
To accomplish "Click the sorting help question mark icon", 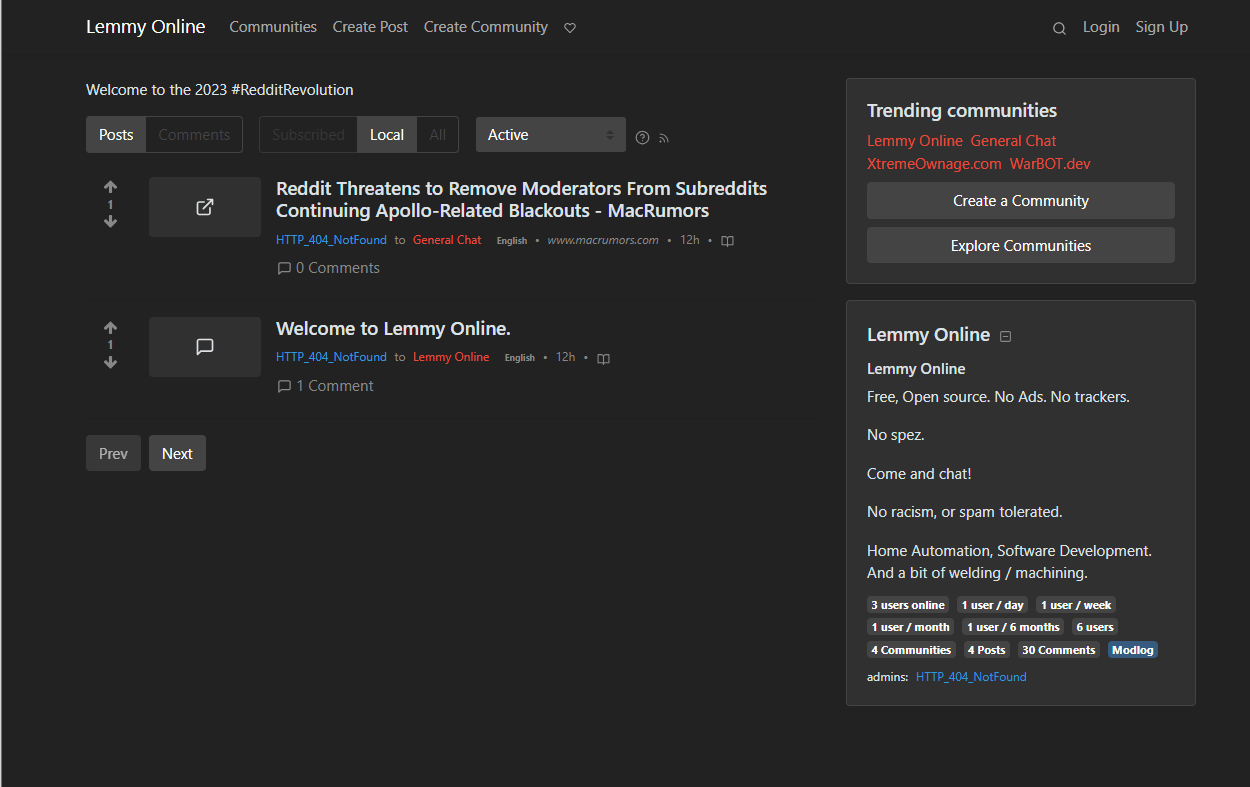I will [x=643, y=138].
